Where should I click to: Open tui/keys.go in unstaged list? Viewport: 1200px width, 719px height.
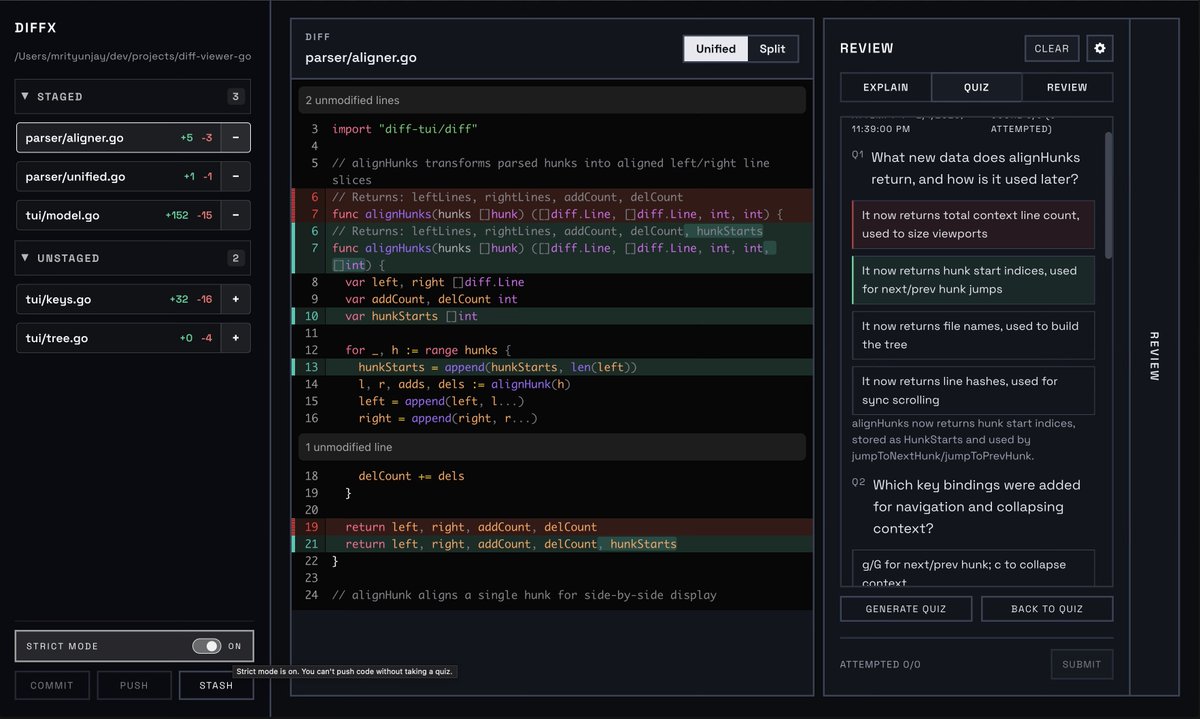click(117, 299)
